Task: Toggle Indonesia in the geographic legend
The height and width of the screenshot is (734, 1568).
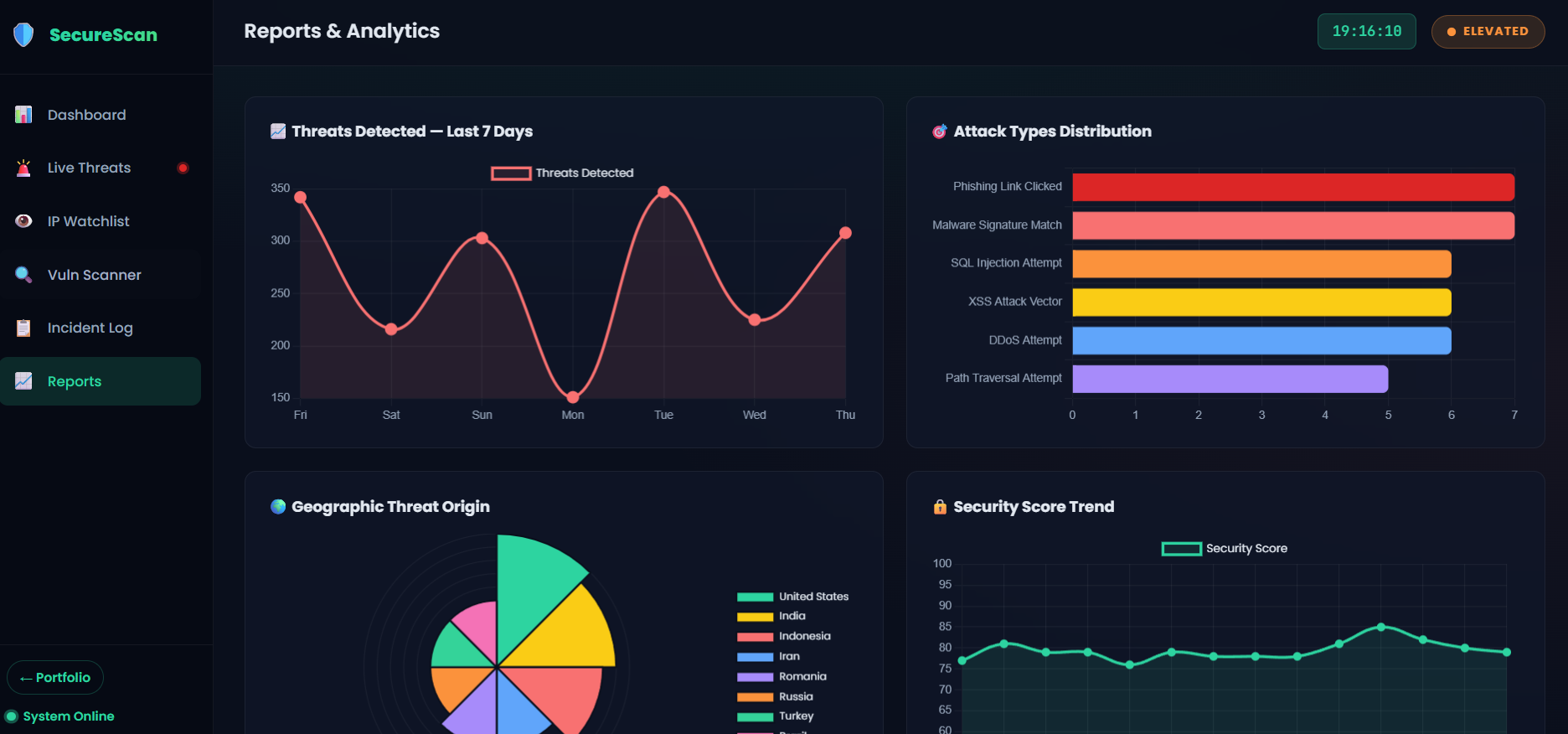Action: (784, 636)
